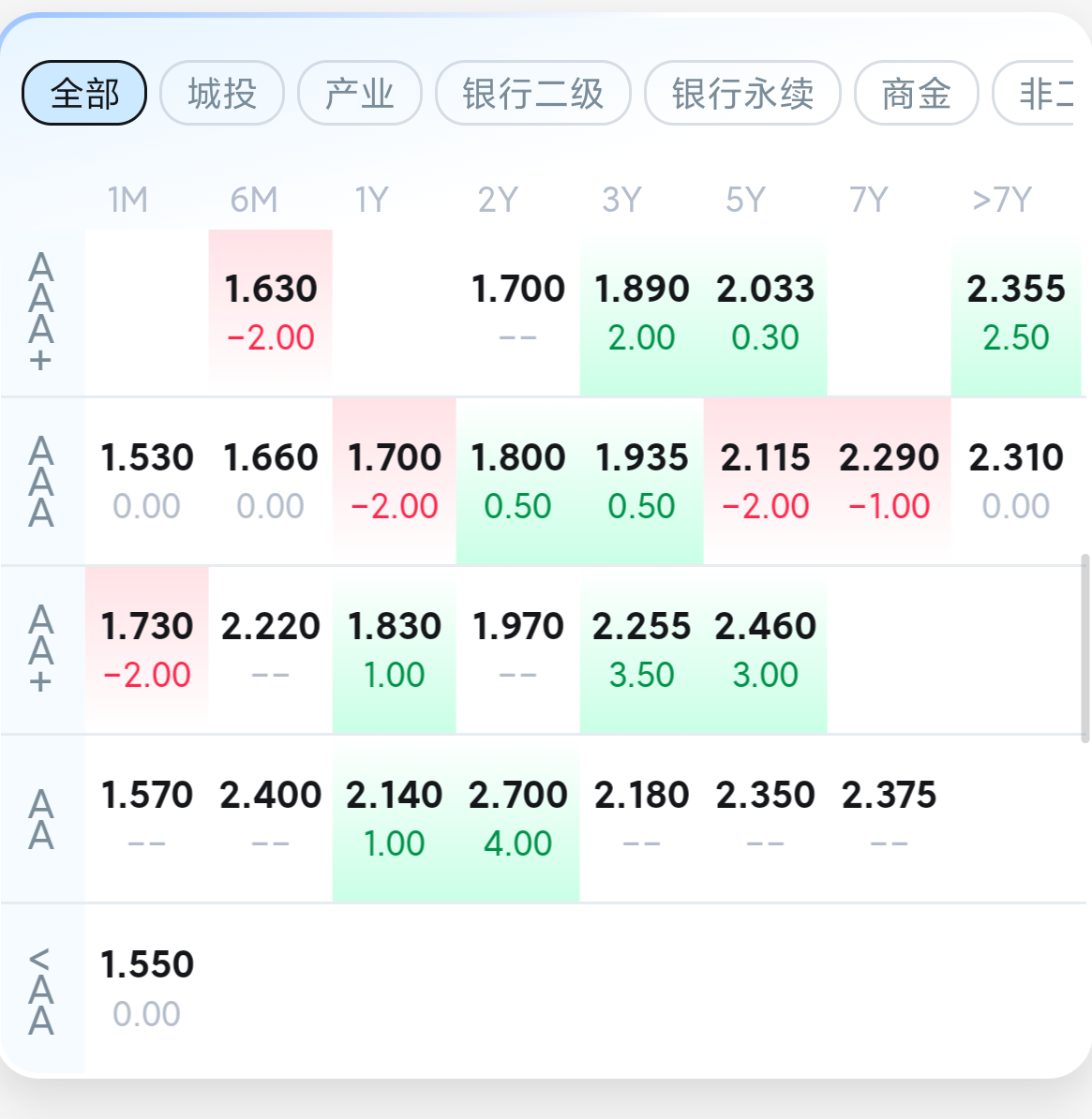Screen dimensions: 1092x1119
Task: Select AA 2Y cell 2.700
Action: coord(518,817)
